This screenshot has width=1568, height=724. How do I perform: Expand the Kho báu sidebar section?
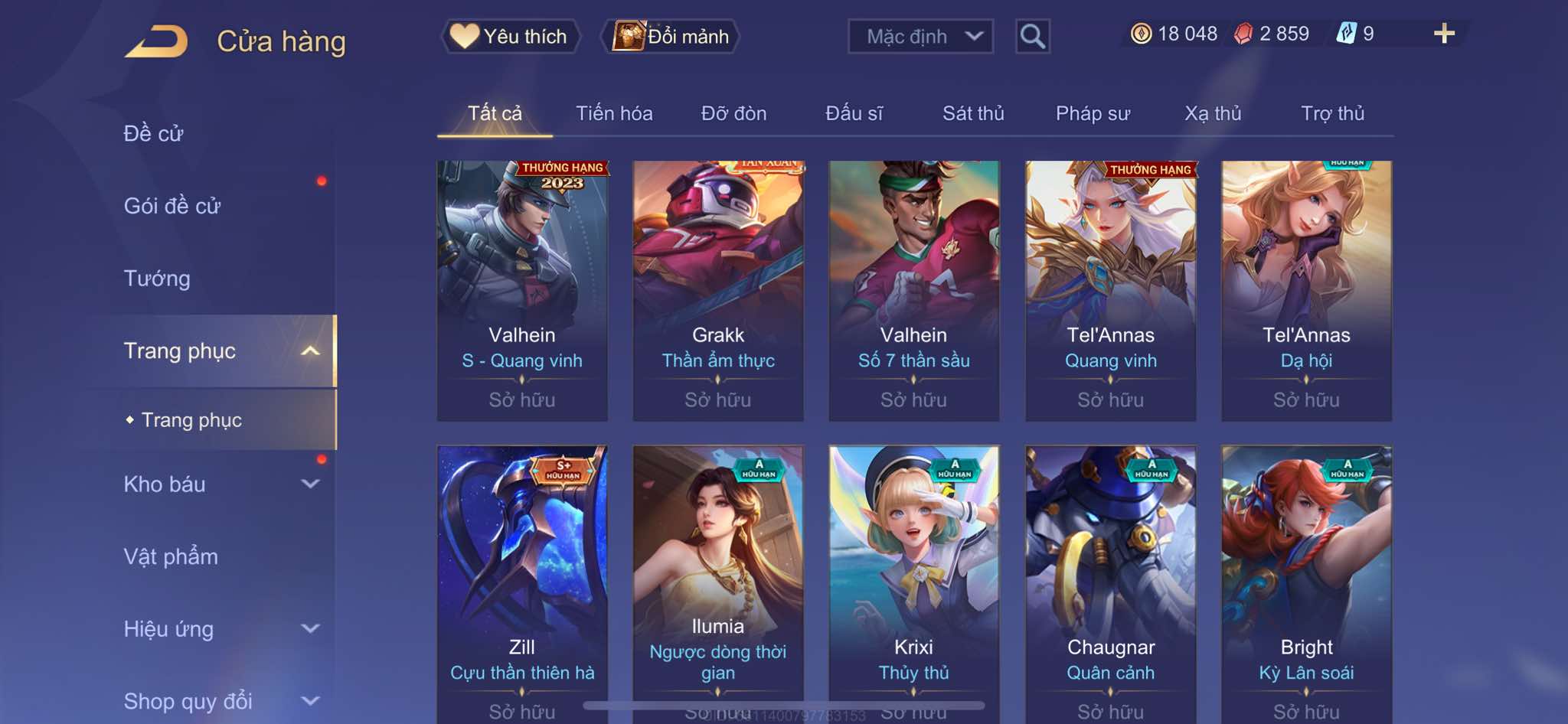(310, 484)
